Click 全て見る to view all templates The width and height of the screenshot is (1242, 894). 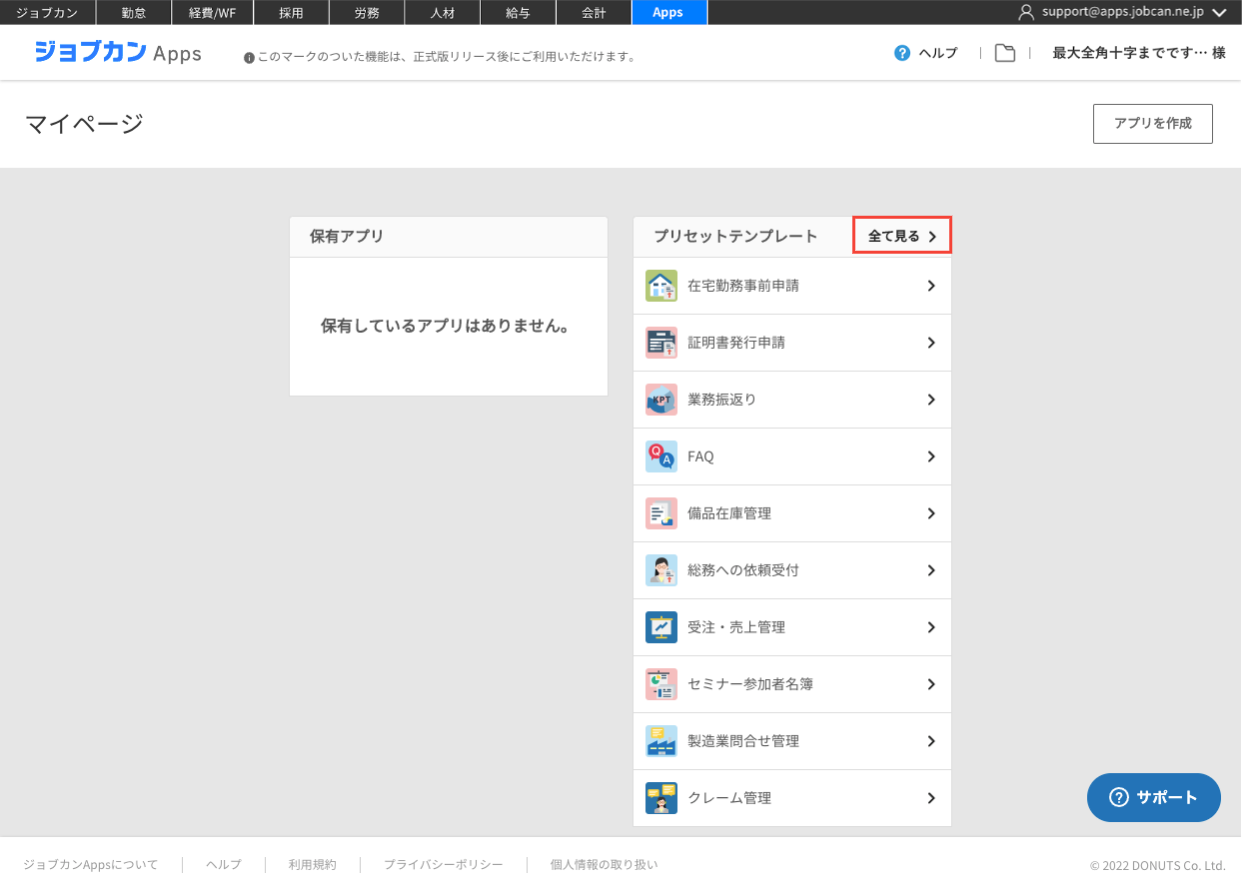tap(901, 236)
